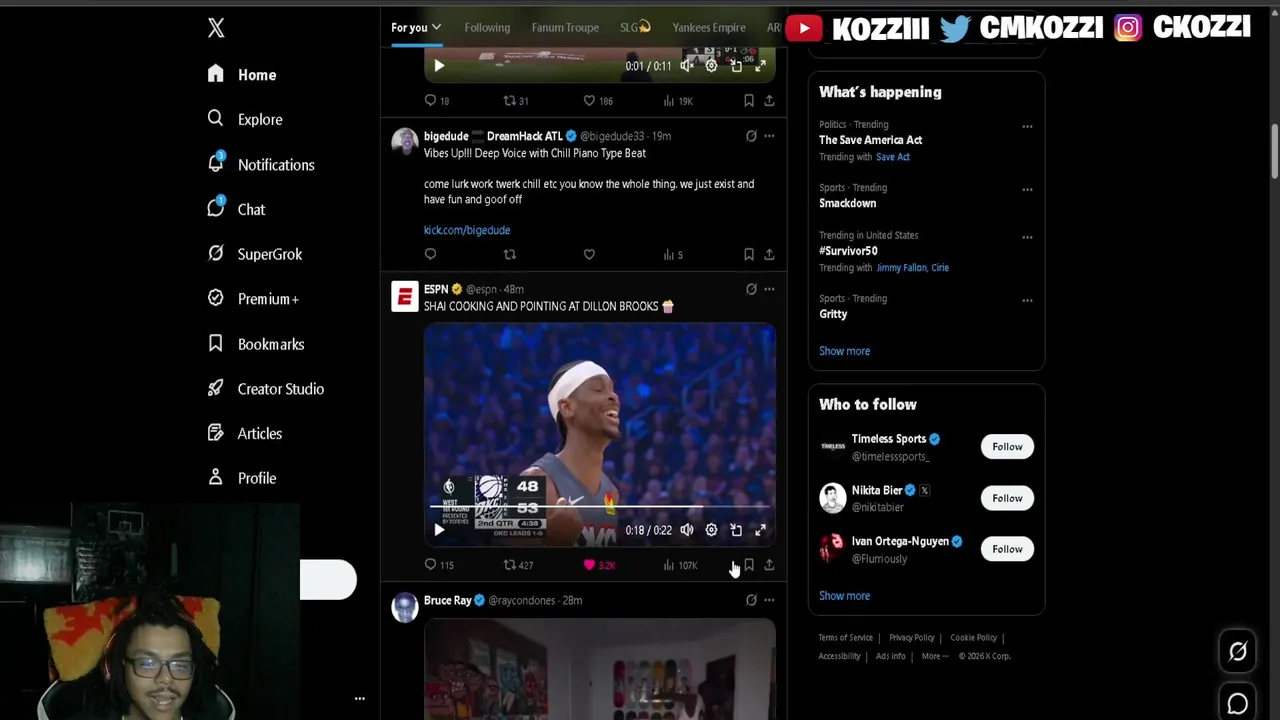Seek on the ESPN video progress bar
This screenshot has height=720, width=1280.
tap(600, 507)
